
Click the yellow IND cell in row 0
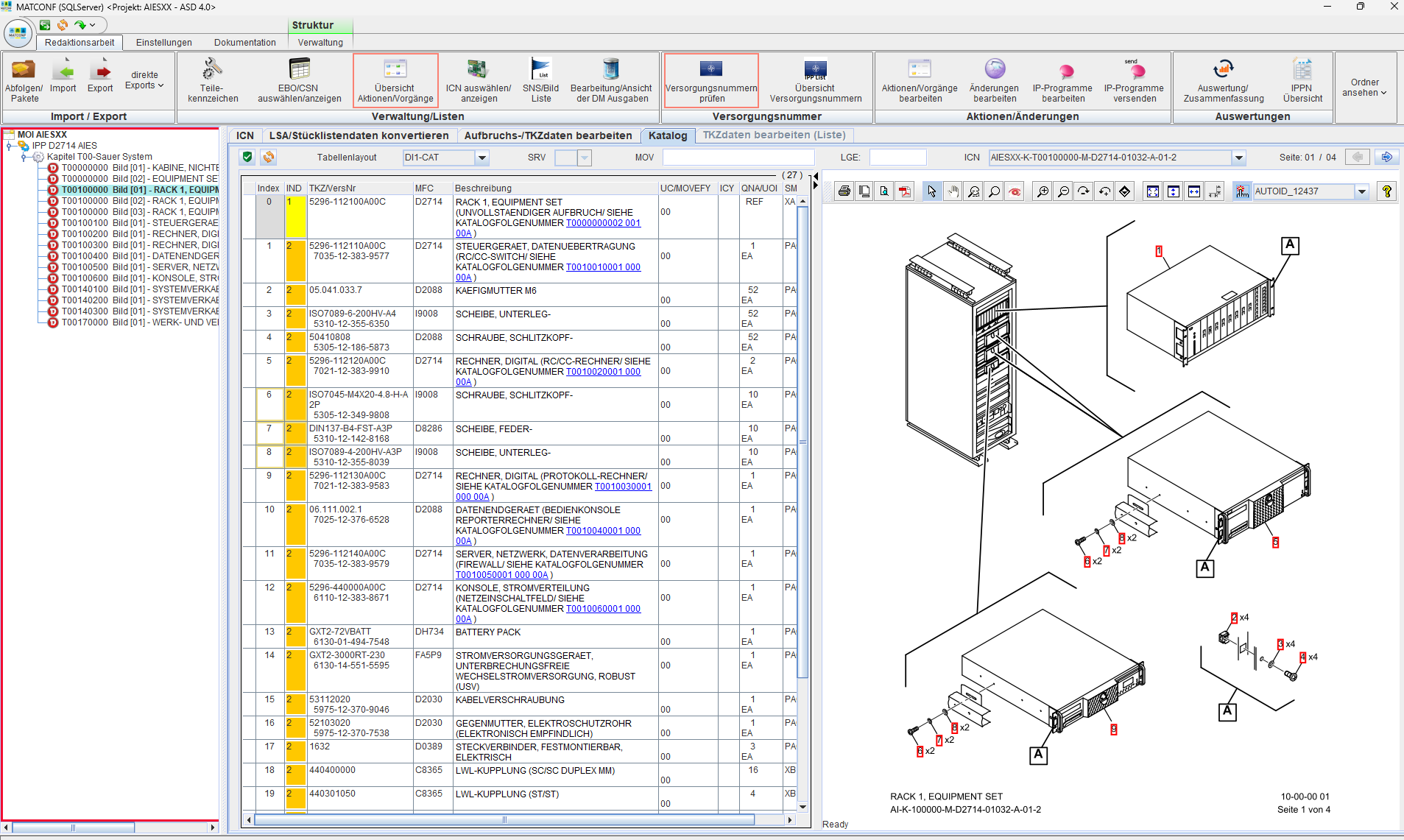[295, 216]
